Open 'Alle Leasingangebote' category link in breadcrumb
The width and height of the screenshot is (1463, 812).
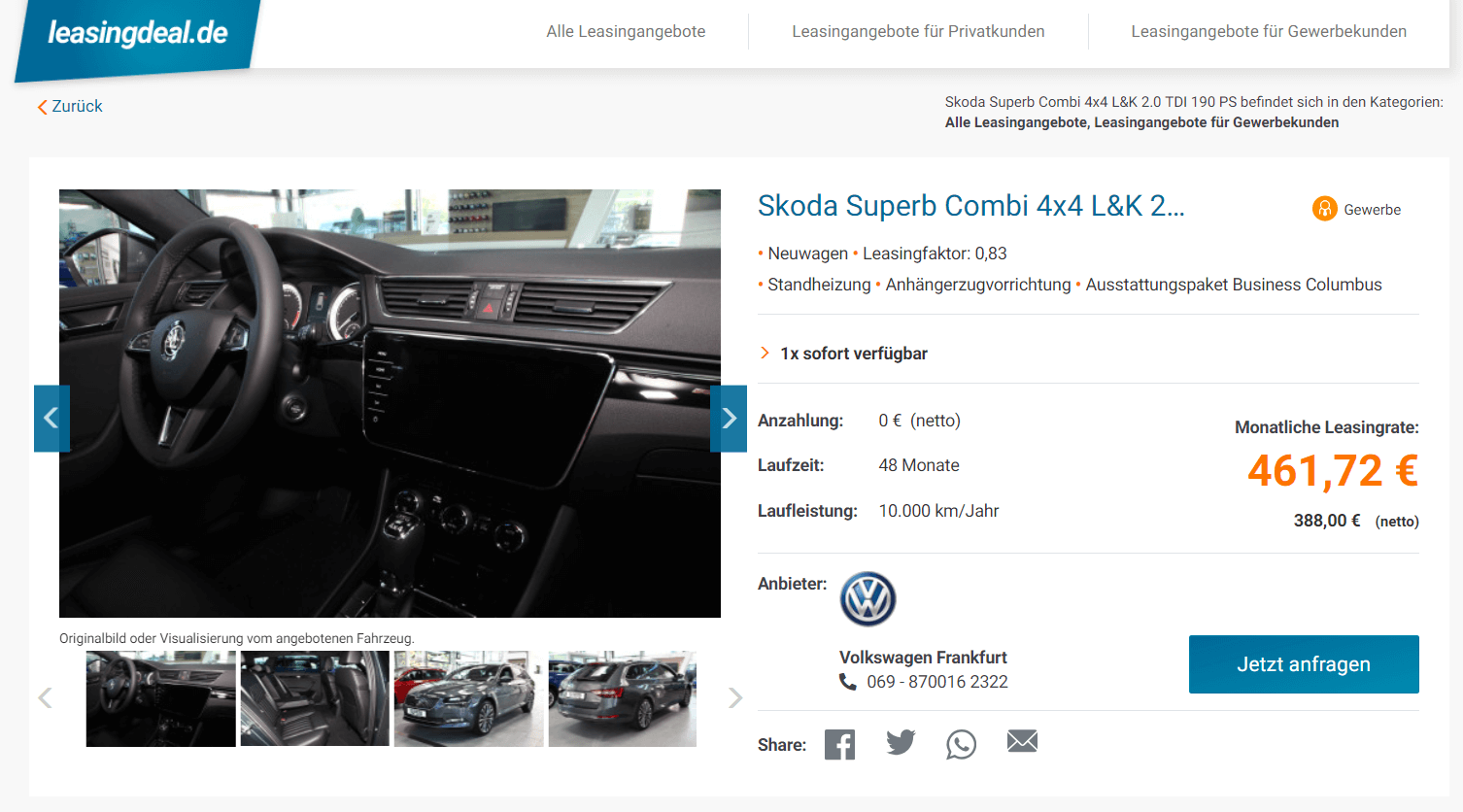[1017, 122]
